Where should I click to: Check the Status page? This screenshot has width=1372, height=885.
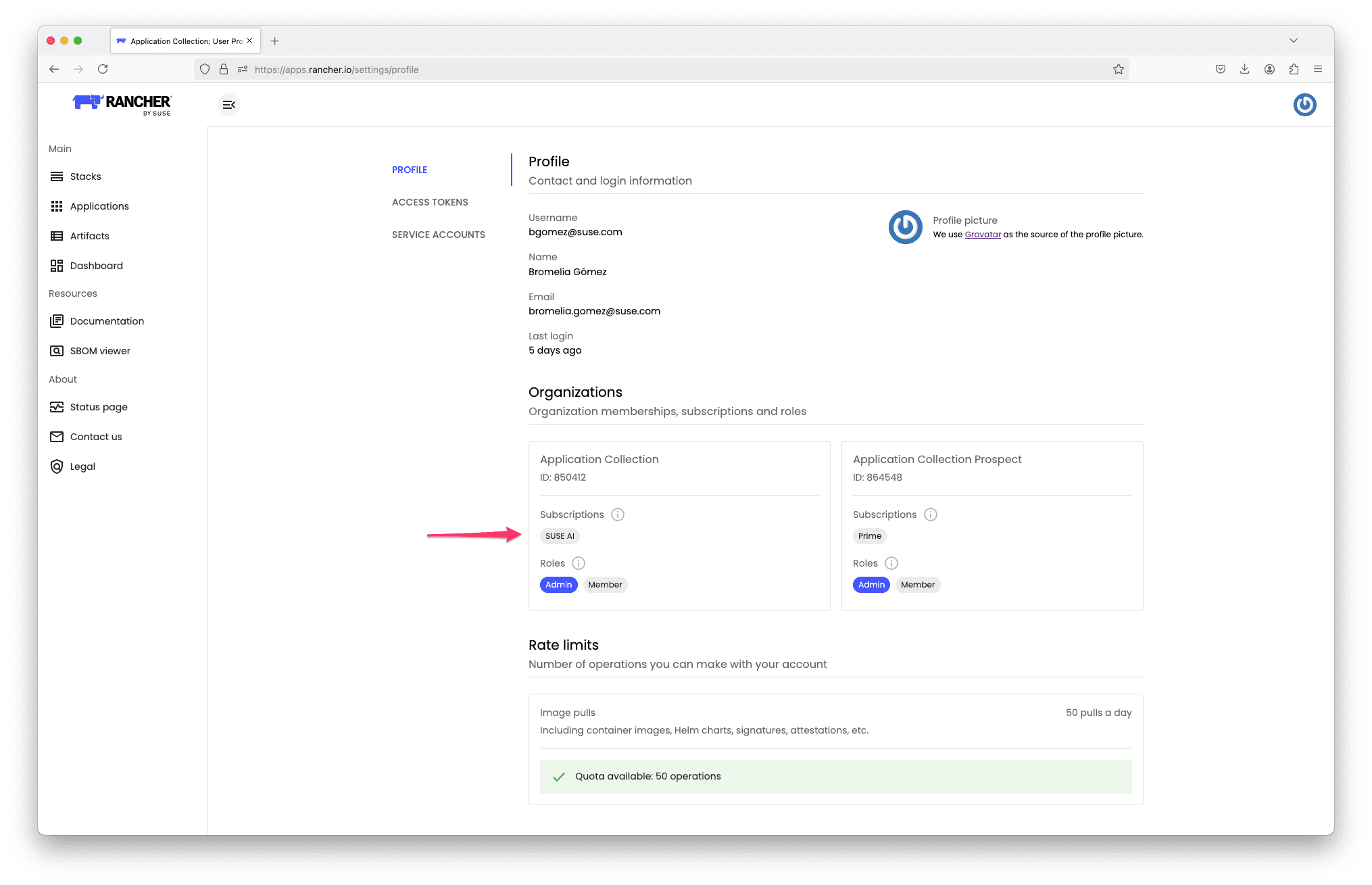point(98,407)
